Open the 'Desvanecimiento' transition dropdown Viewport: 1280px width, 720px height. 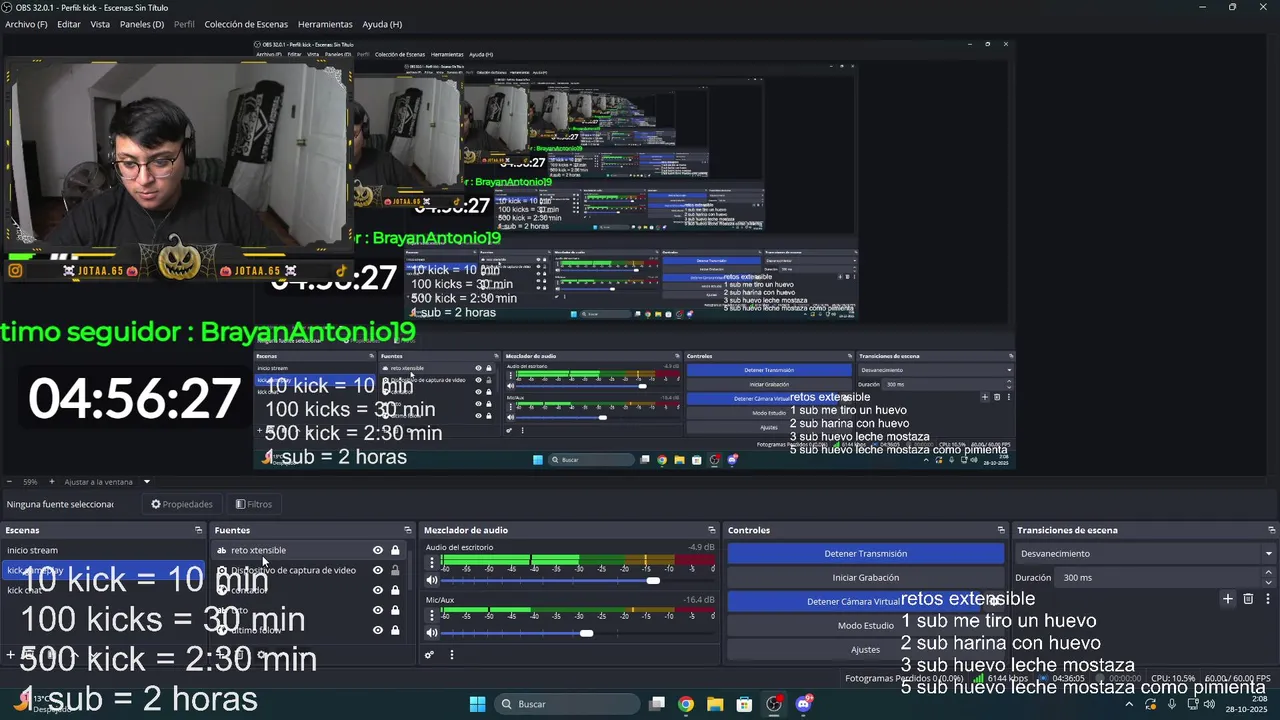[1146, 553]
